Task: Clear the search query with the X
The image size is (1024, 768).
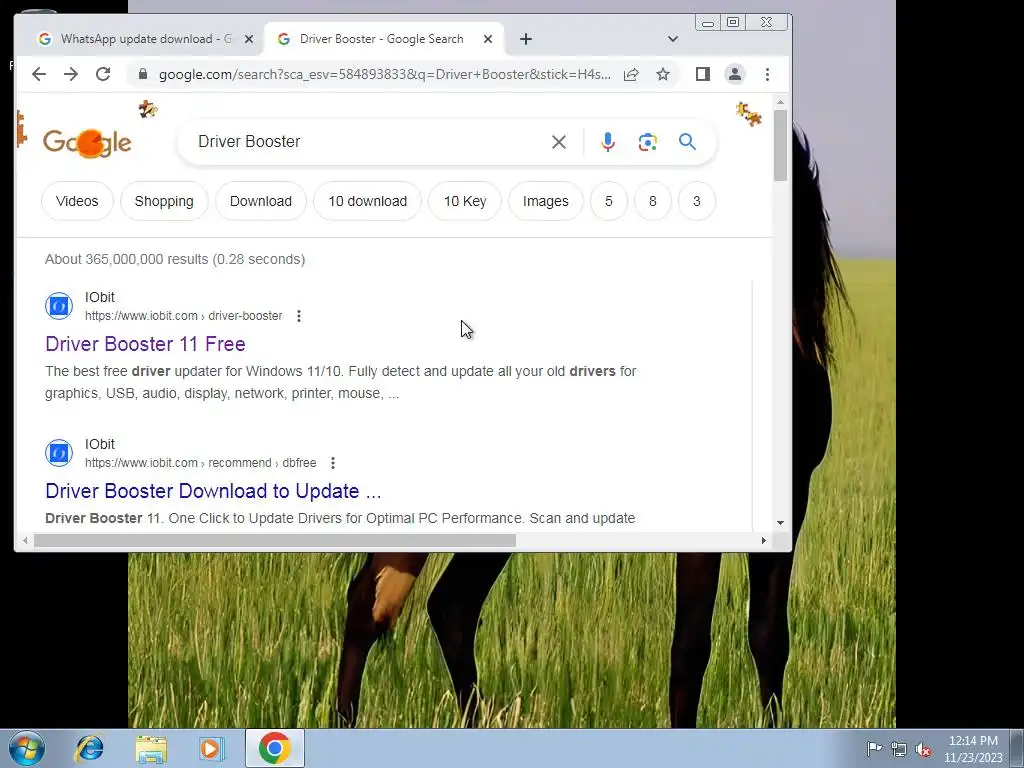Action: pyautogui.click(x=558, y=142)
